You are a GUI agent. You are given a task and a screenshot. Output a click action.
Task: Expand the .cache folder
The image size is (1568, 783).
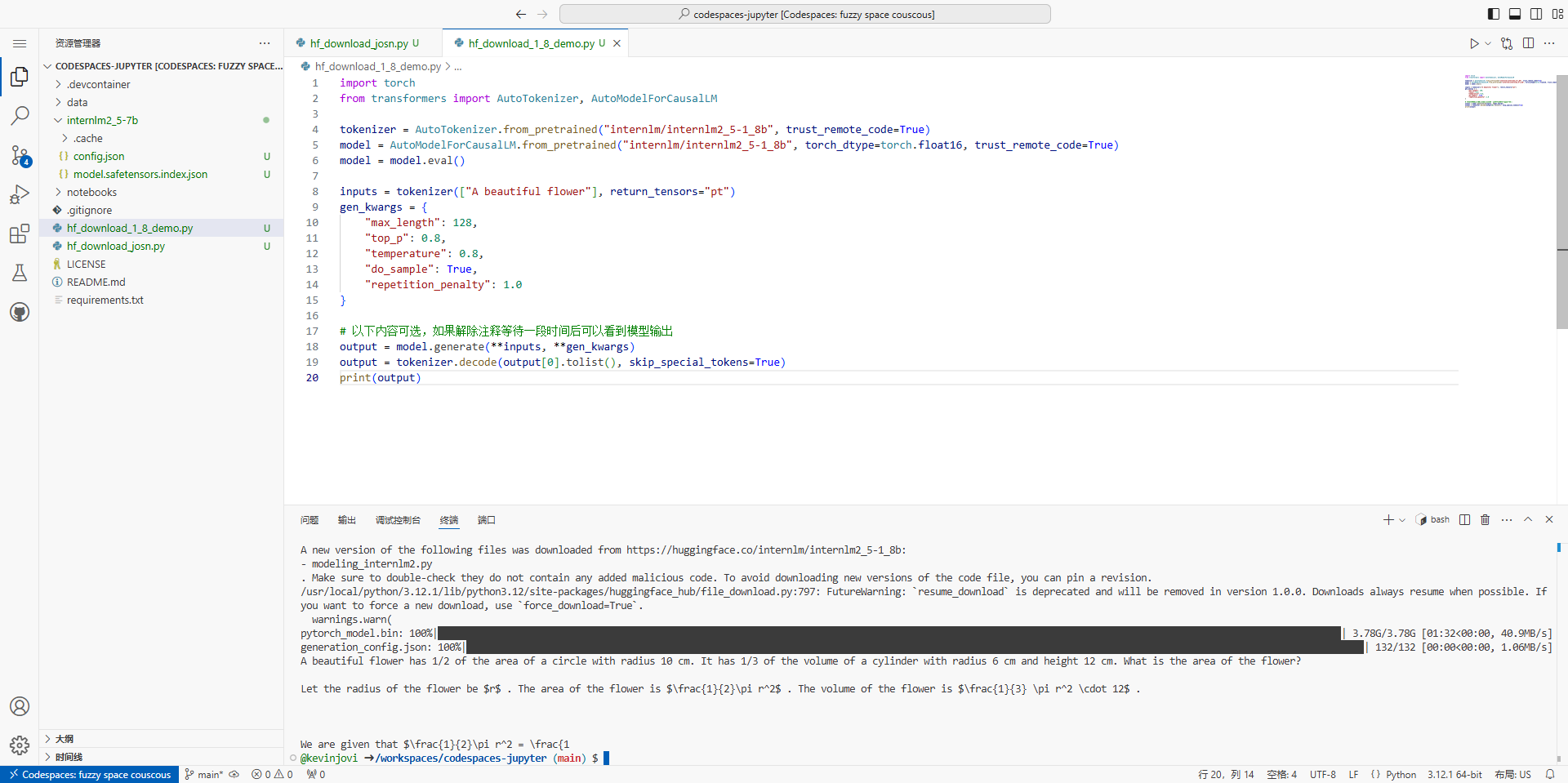tap(162, 138)
